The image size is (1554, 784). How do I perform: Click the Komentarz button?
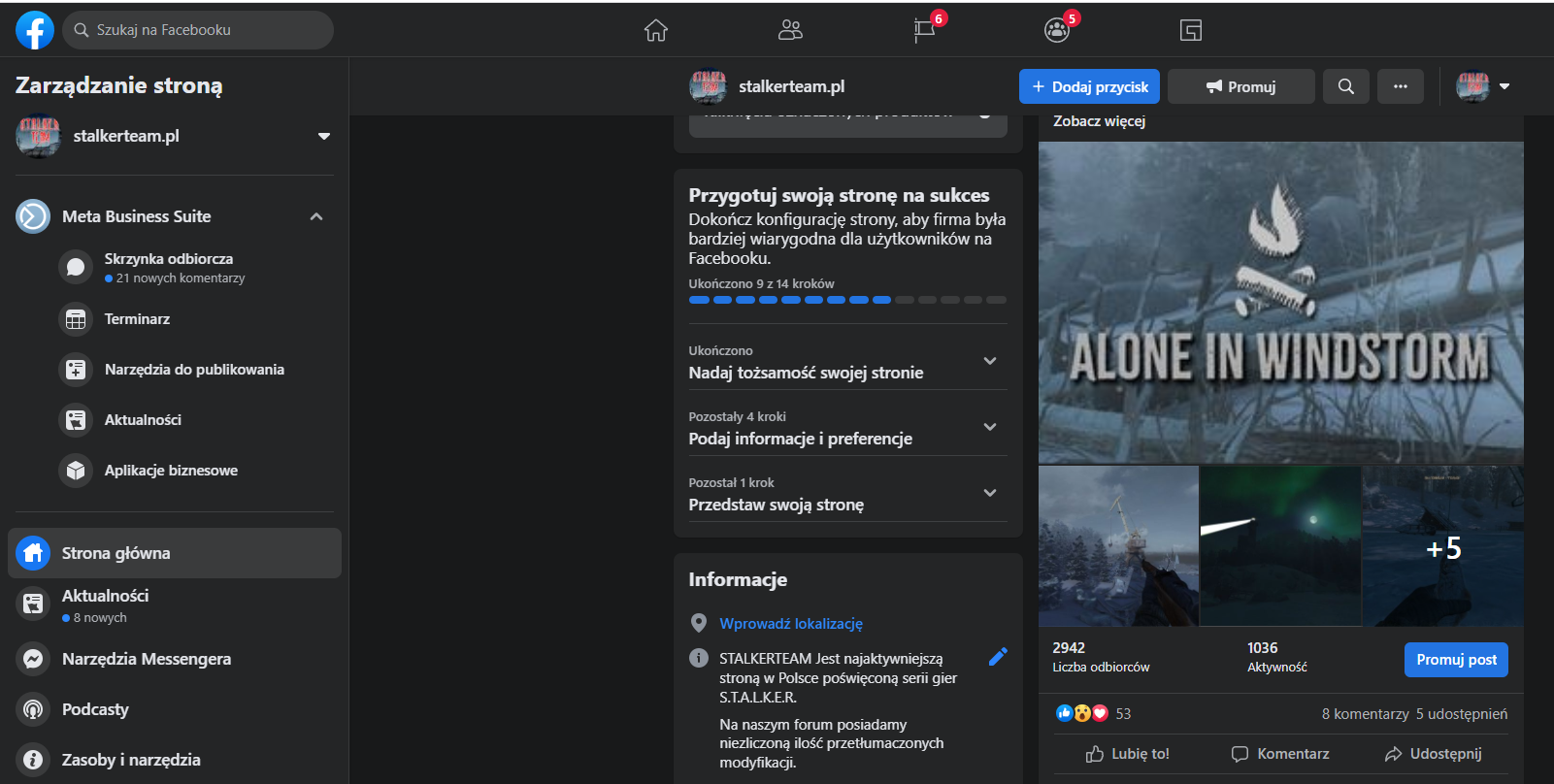coord(1280,754)
